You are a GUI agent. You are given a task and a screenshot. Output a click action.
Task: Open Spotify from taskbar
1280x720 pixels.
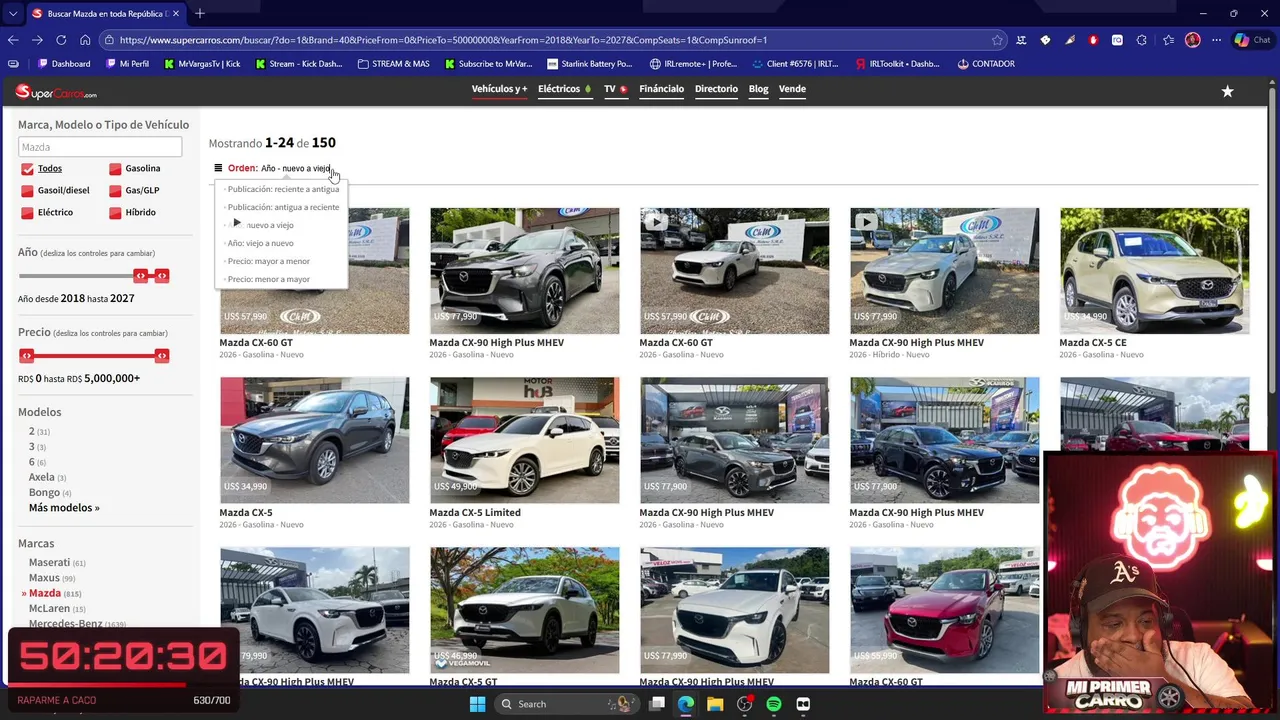(x=773, y=704)
